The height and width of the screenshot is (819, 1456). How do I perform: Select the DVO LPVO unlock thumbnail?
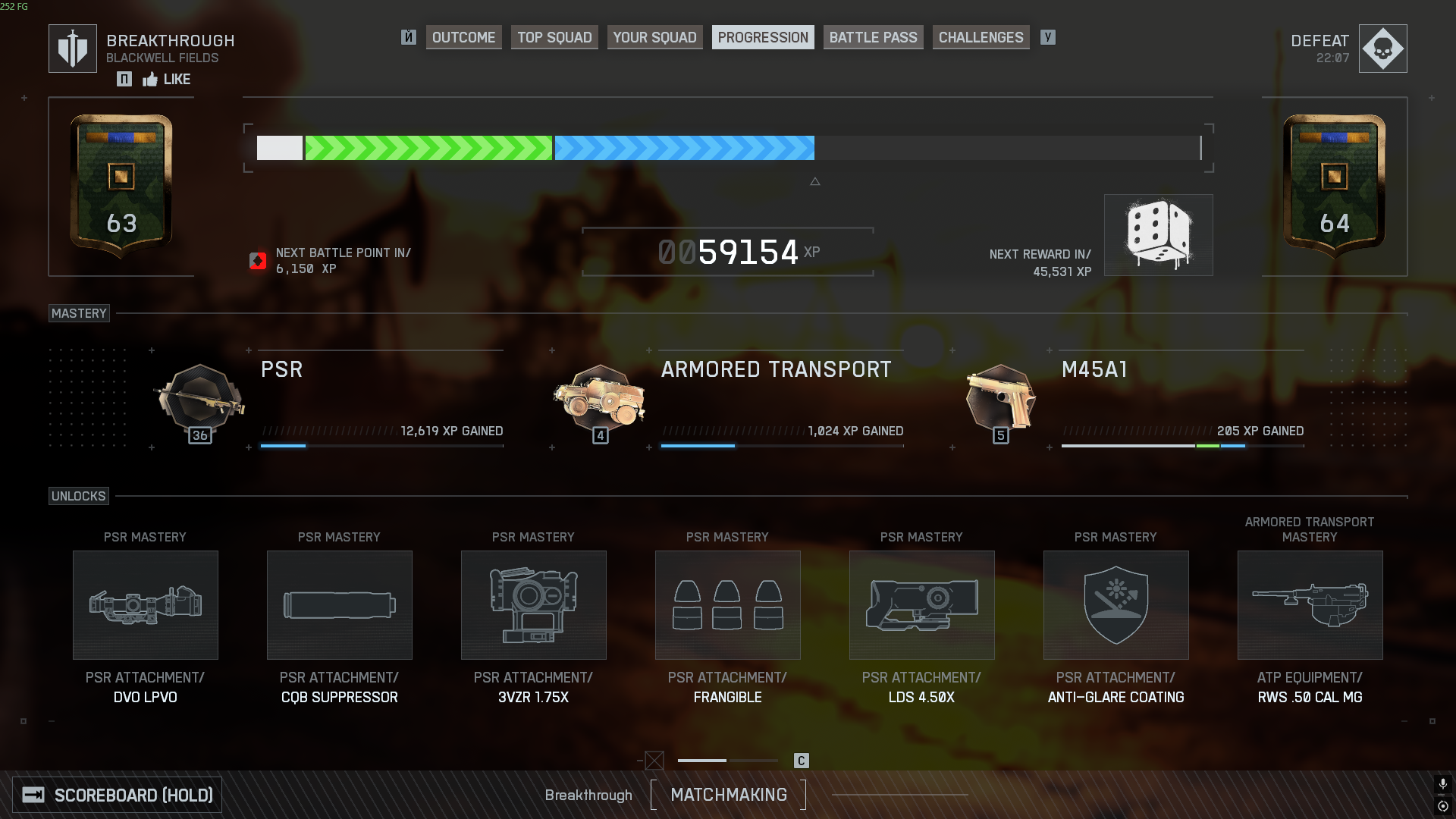click(x=146, y=604)
